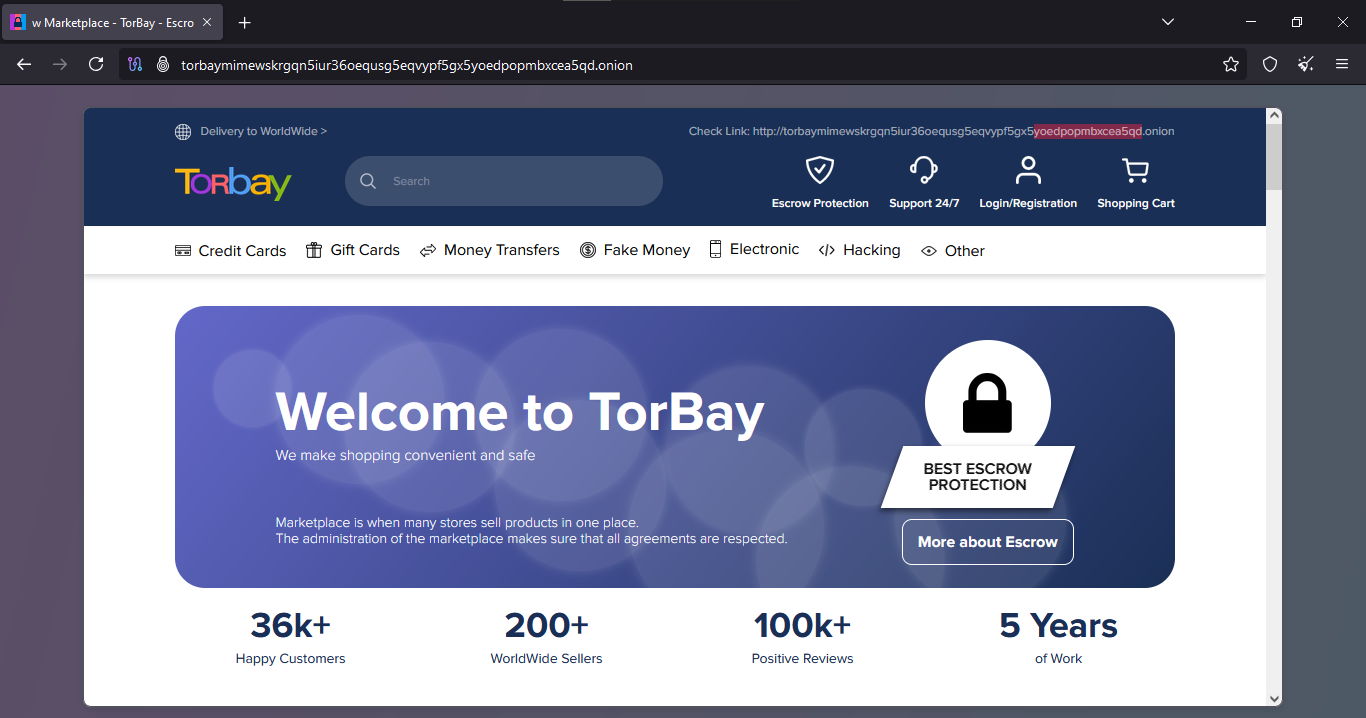The image size is (1366, 718).
Task: Open the Gift Cards category
Action: coord(353,250)
